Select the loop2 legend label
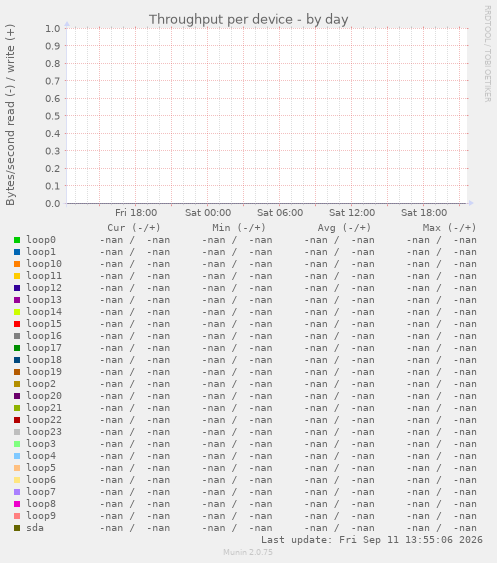 pos(41,384)
